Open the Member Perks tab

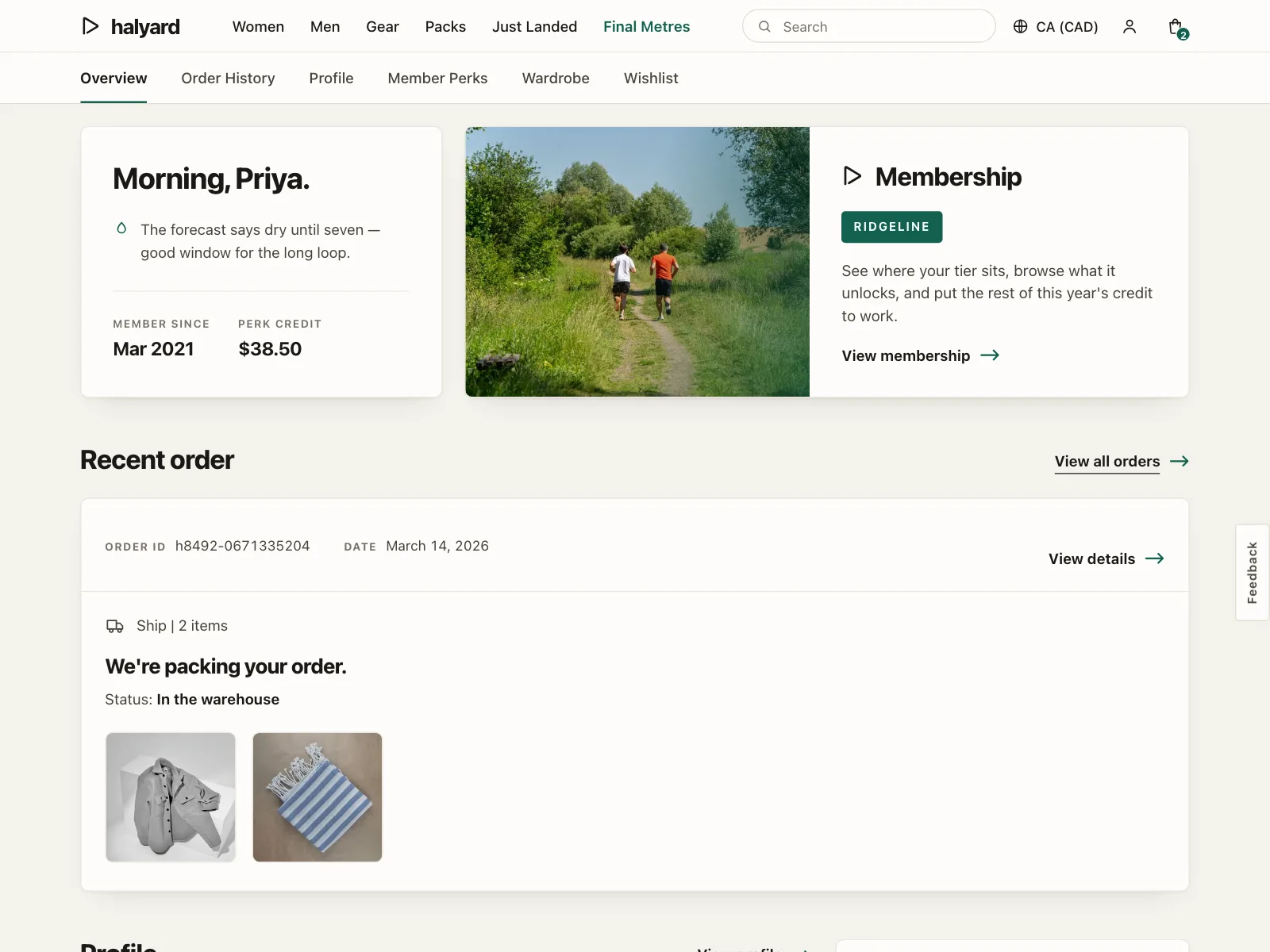437,78
